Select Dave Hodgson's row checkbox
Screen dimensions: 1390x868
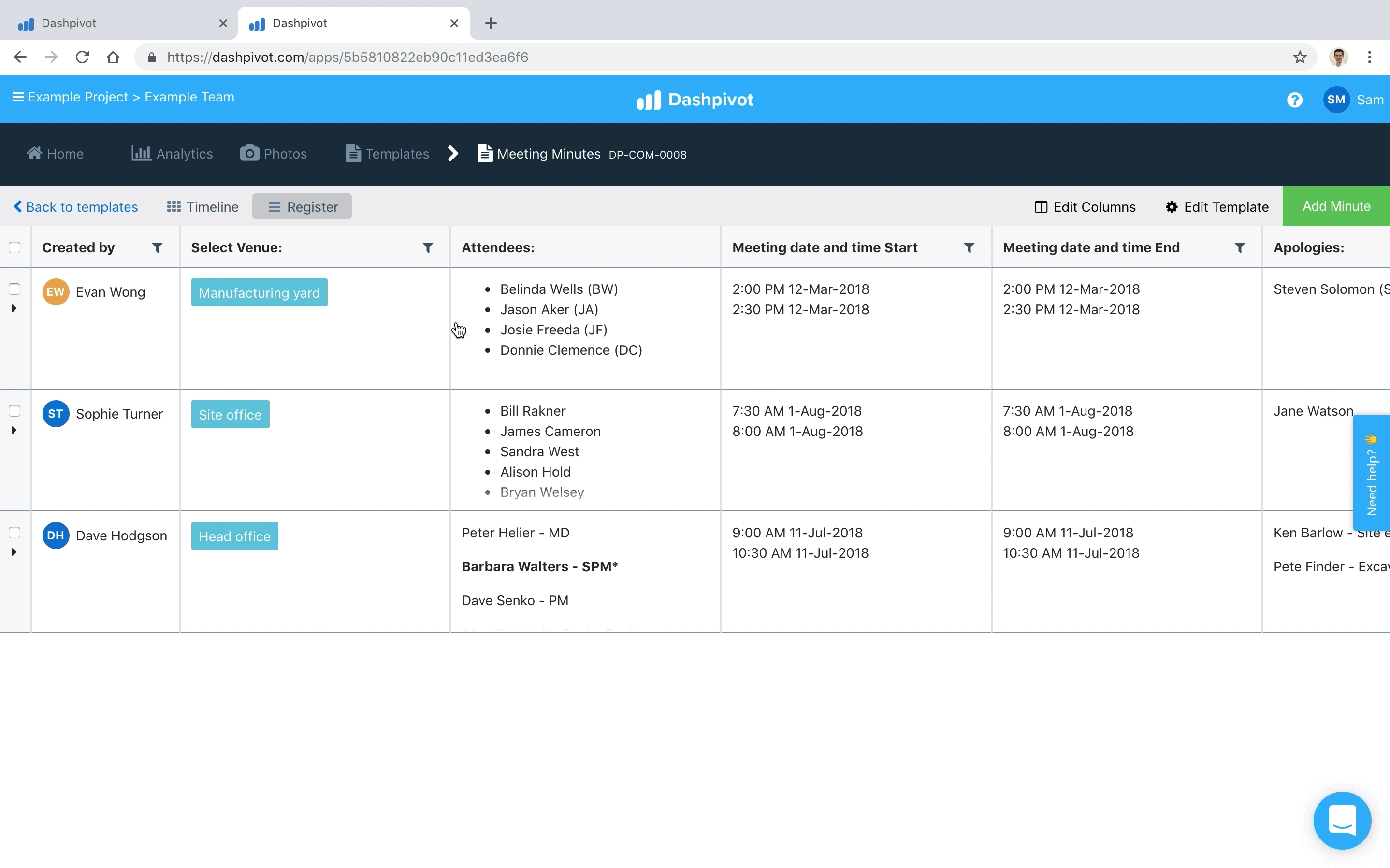pyautogui.click(x=15, y=532)
